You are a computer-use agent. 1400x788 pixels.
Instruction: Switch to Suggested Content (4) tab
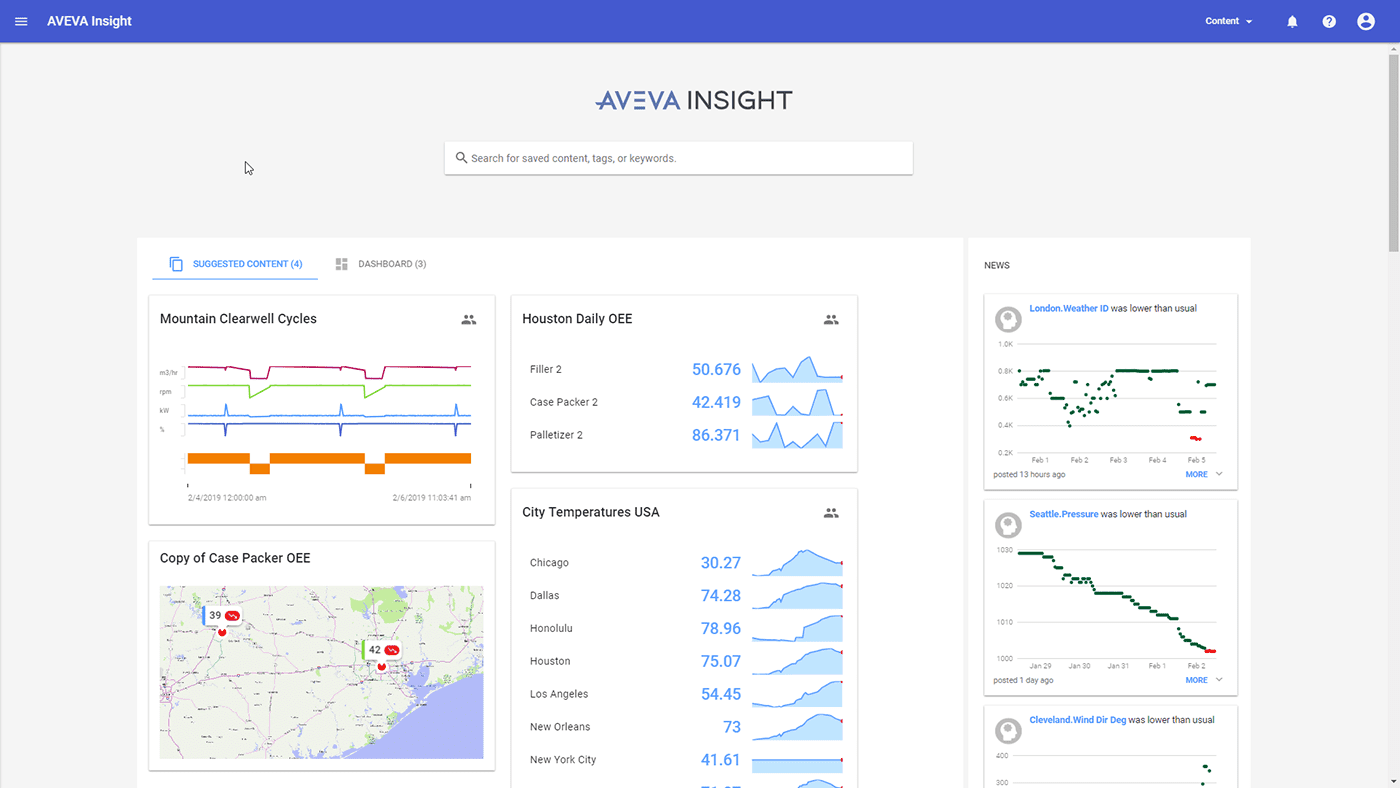(x=235, y=264)
